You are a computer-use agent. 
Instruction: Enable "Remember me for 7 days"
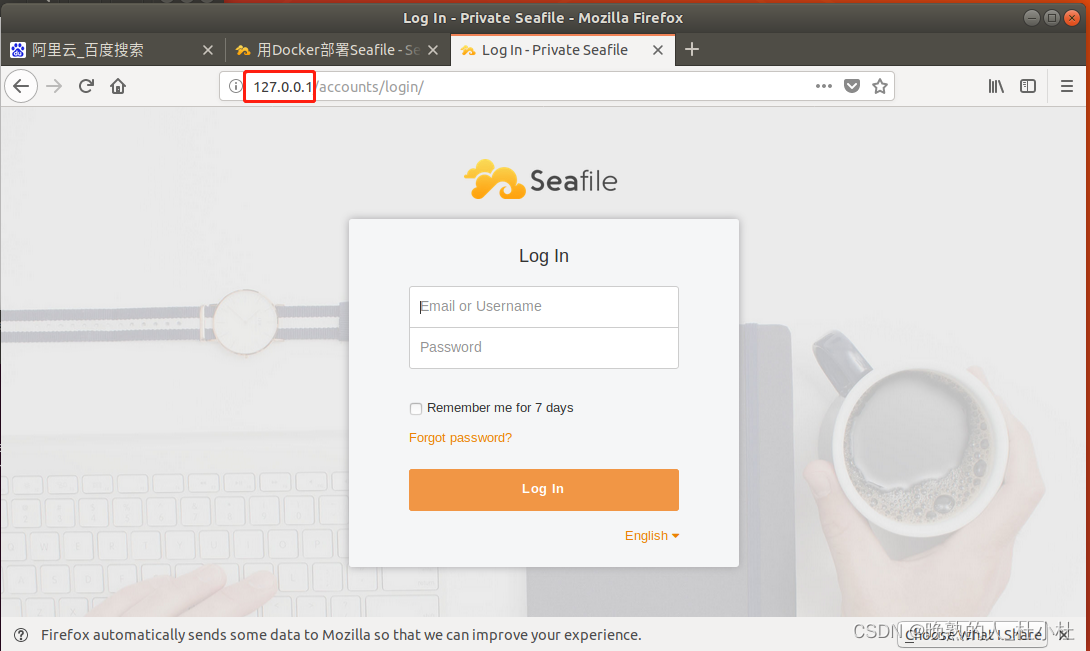click(416, 408)
